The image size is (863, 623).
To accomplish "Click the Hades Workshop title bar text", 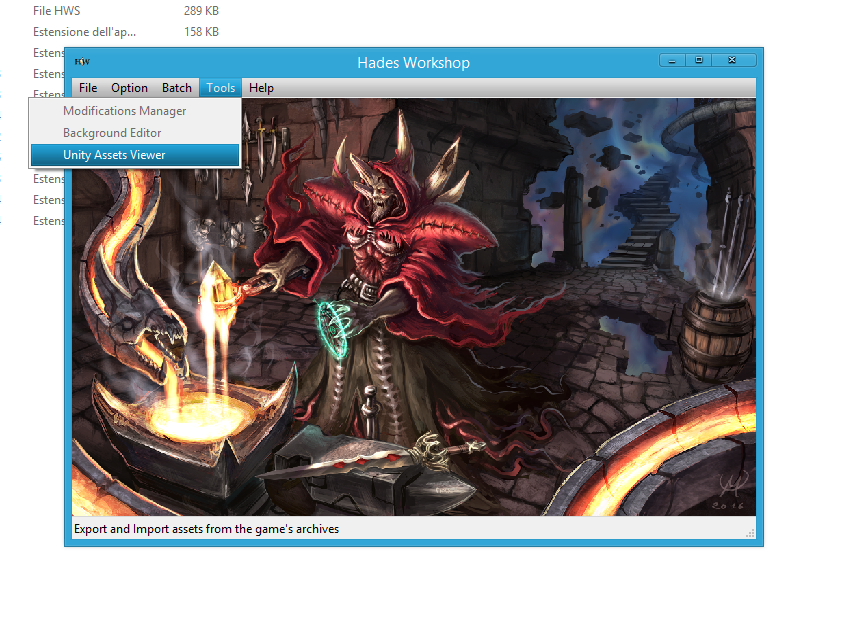I will (413, 63).
